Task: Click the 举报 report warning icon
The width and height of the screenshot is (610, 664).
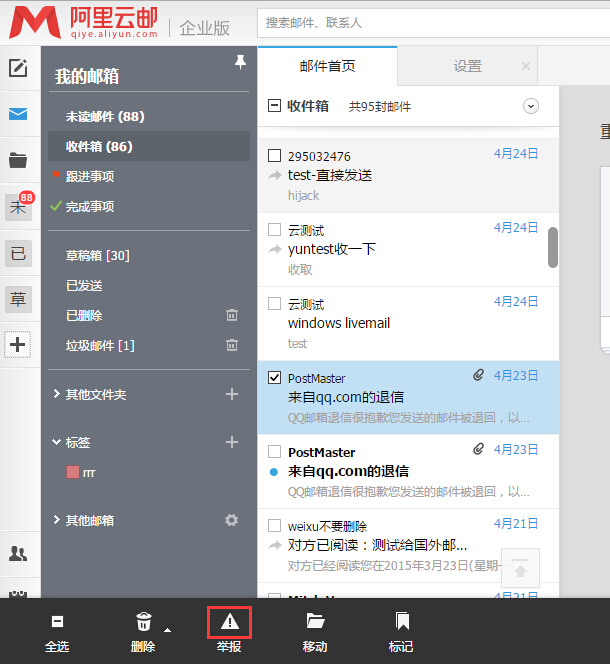Action: pyautogui.click(x=229, y=622)
